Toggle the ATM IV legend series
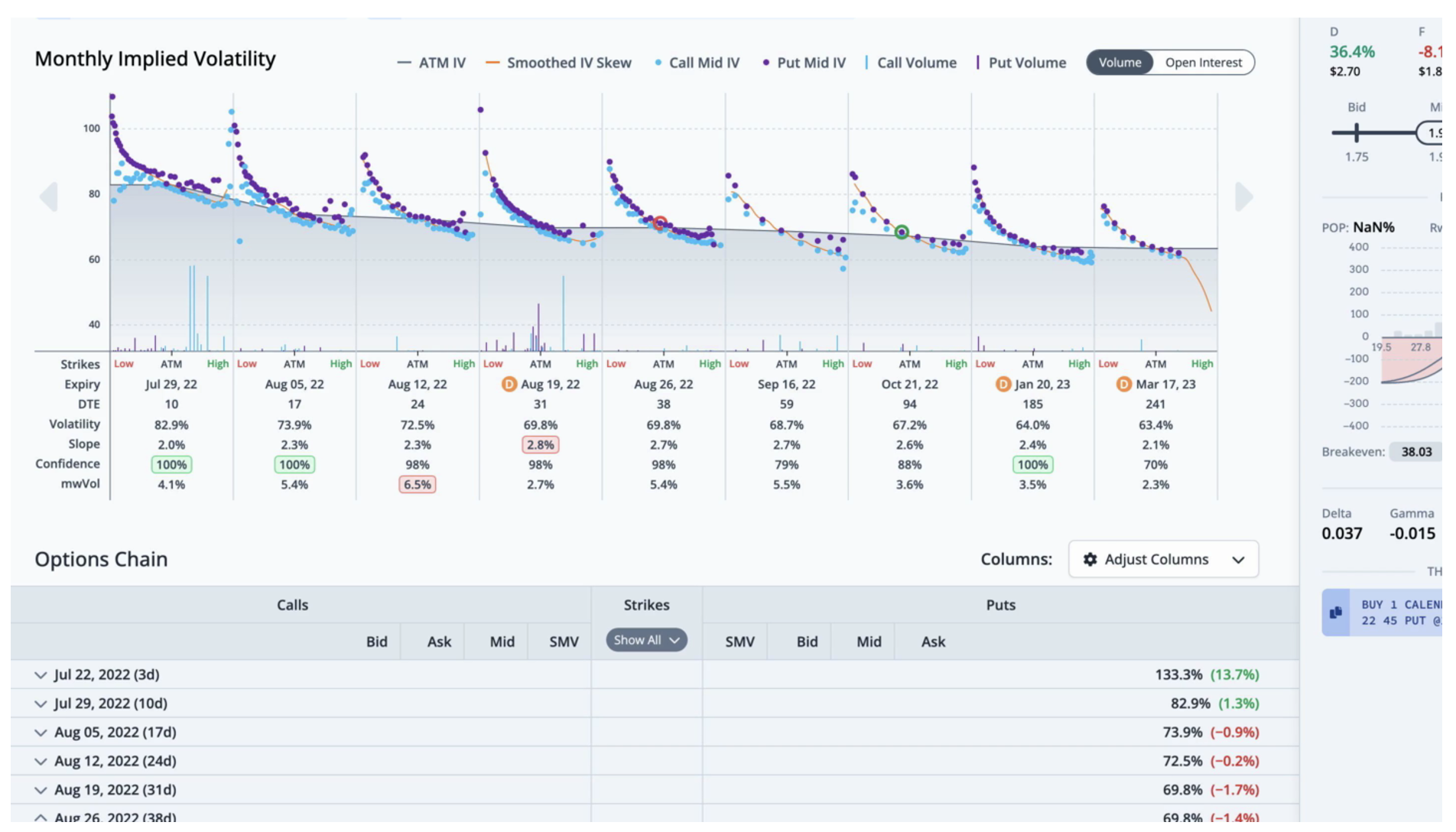The width and height of the screenshot is (1456, 832). tap(432, 63)
